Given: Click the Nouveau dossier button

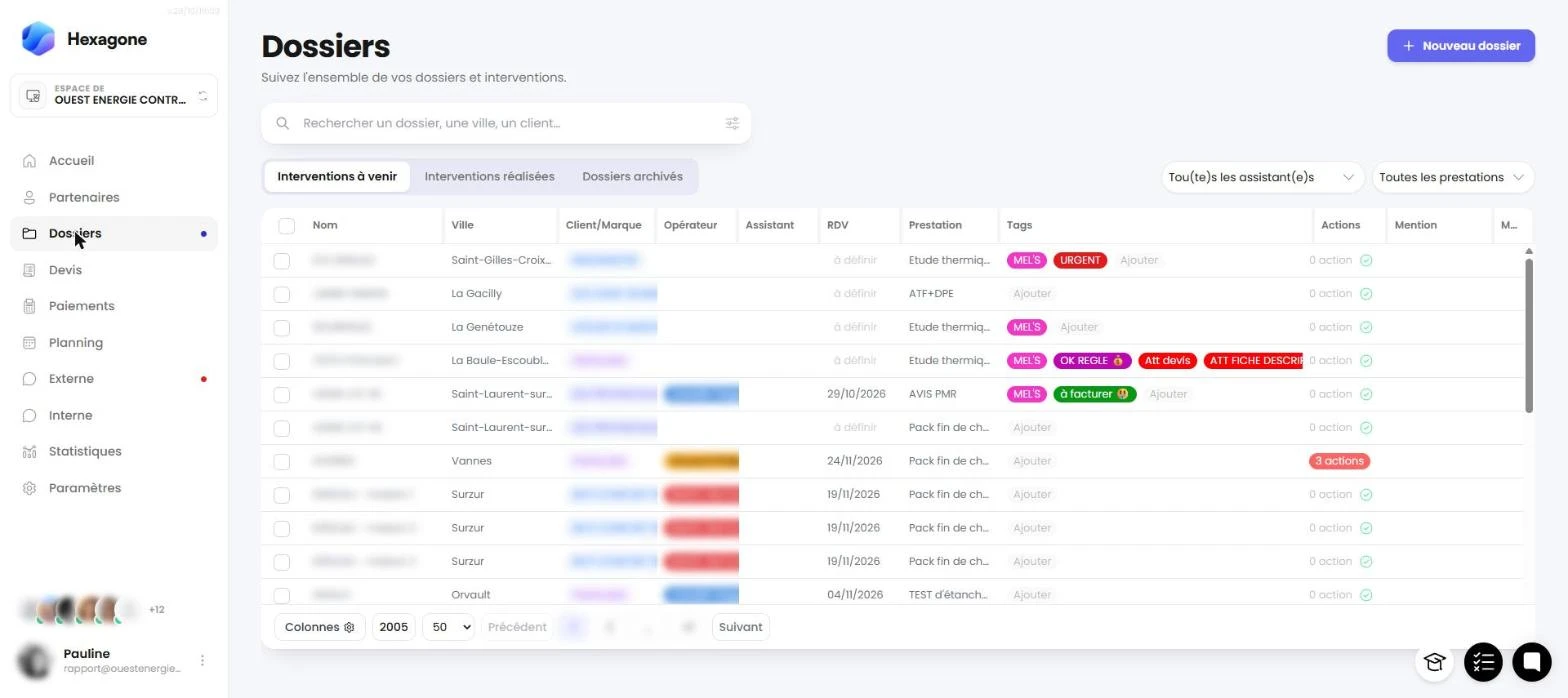Looking at the screenshot, I should 1460,46.
